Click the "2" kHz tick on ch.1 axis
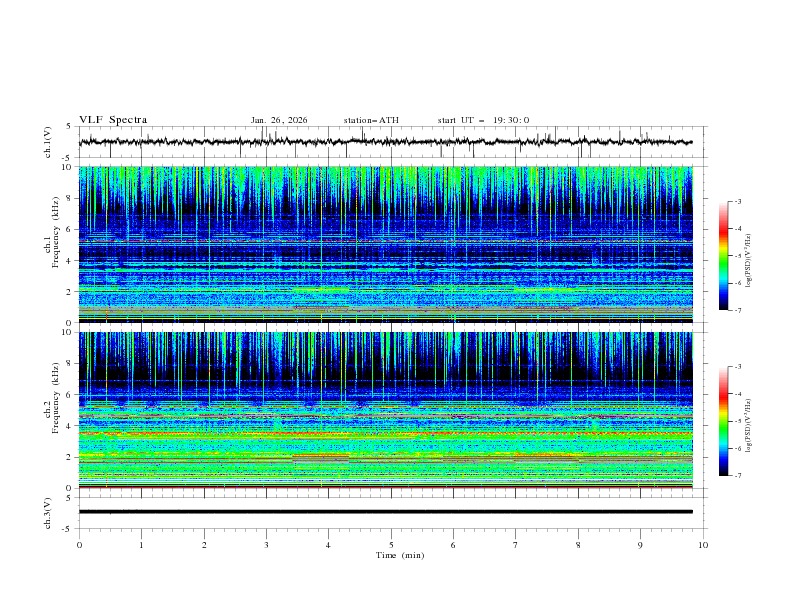 click(x=71, y=292)
